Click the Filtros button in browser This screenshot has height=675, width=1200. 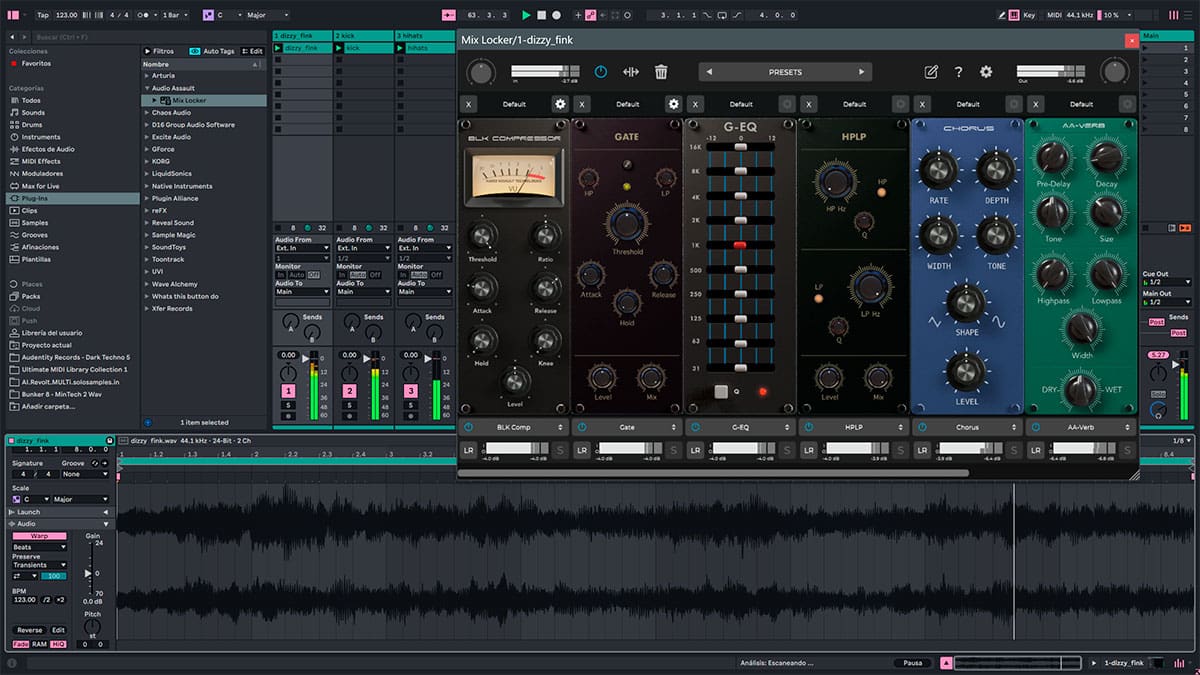pos(160,51)
